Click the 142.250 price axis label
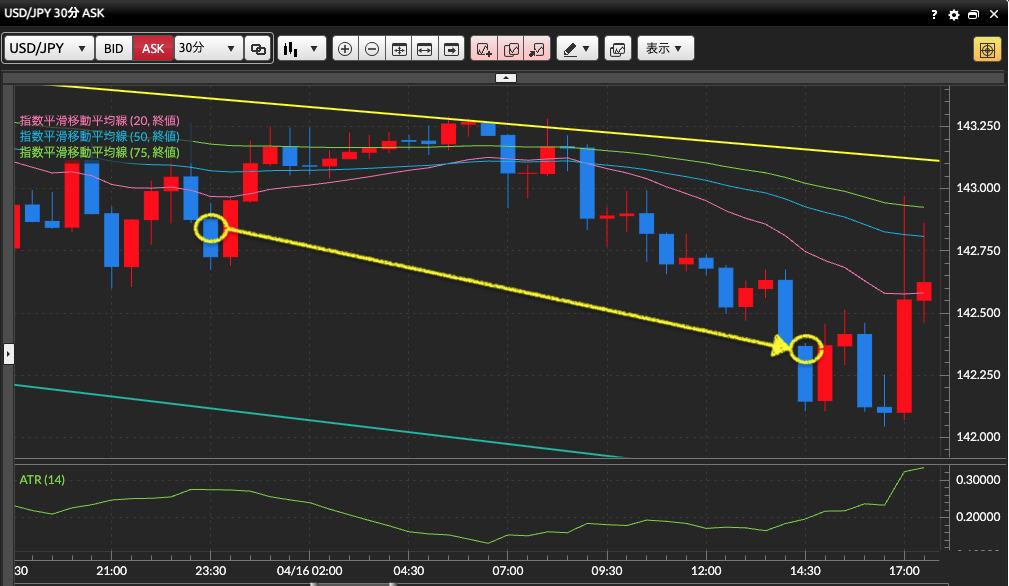The width and height of the screenshot is (1009, 586). 978,374
